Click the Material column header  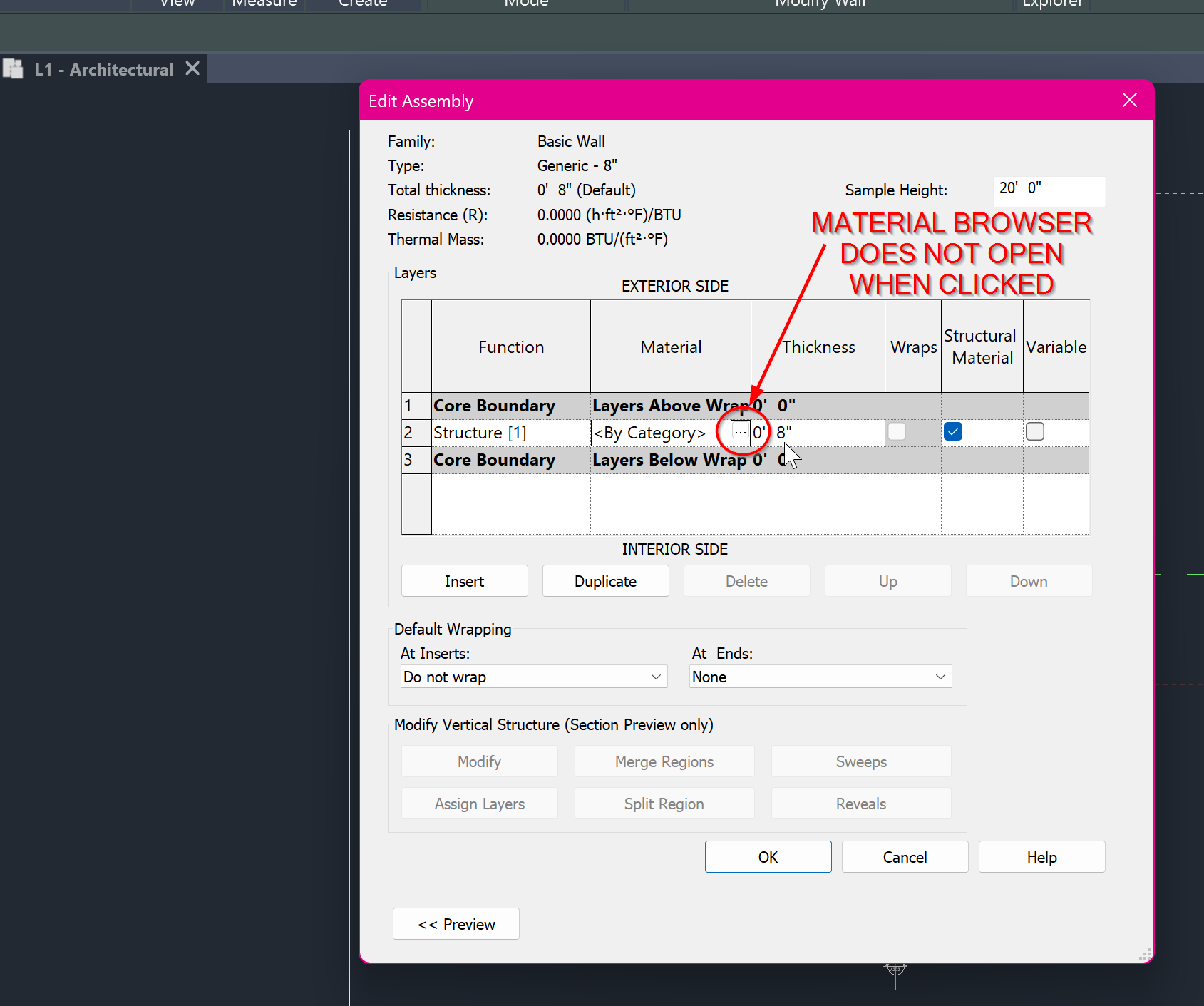671,347
